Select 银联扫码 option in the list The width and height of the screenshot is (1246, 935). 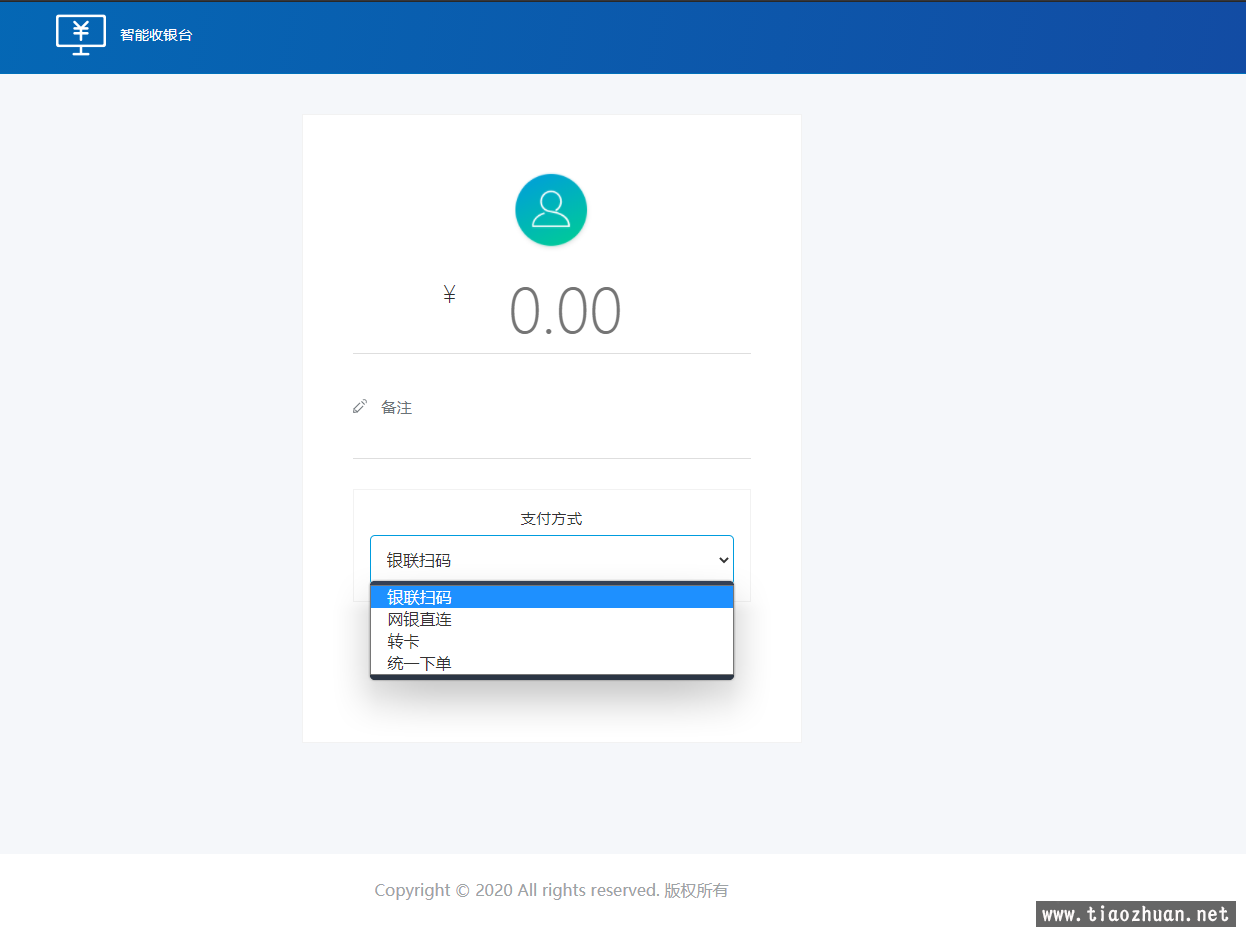pos(552,597)
